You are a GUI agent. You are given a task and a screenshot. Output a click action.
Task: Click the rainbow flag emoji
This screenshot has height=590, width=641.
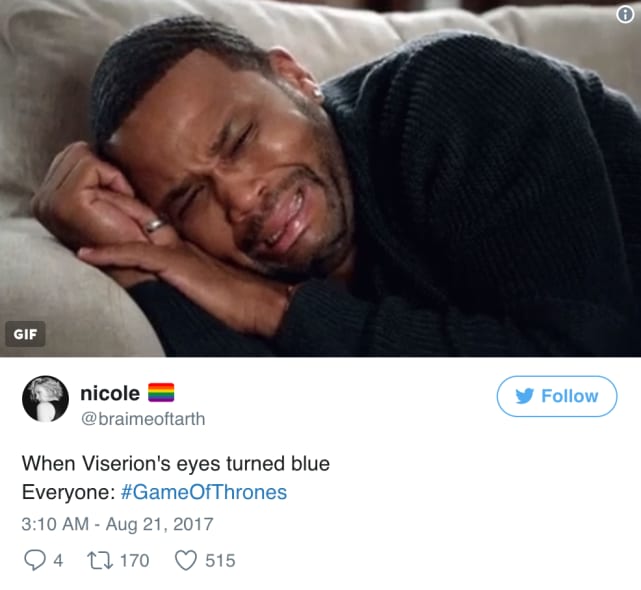pyautogui.click(x=161, y=393)
